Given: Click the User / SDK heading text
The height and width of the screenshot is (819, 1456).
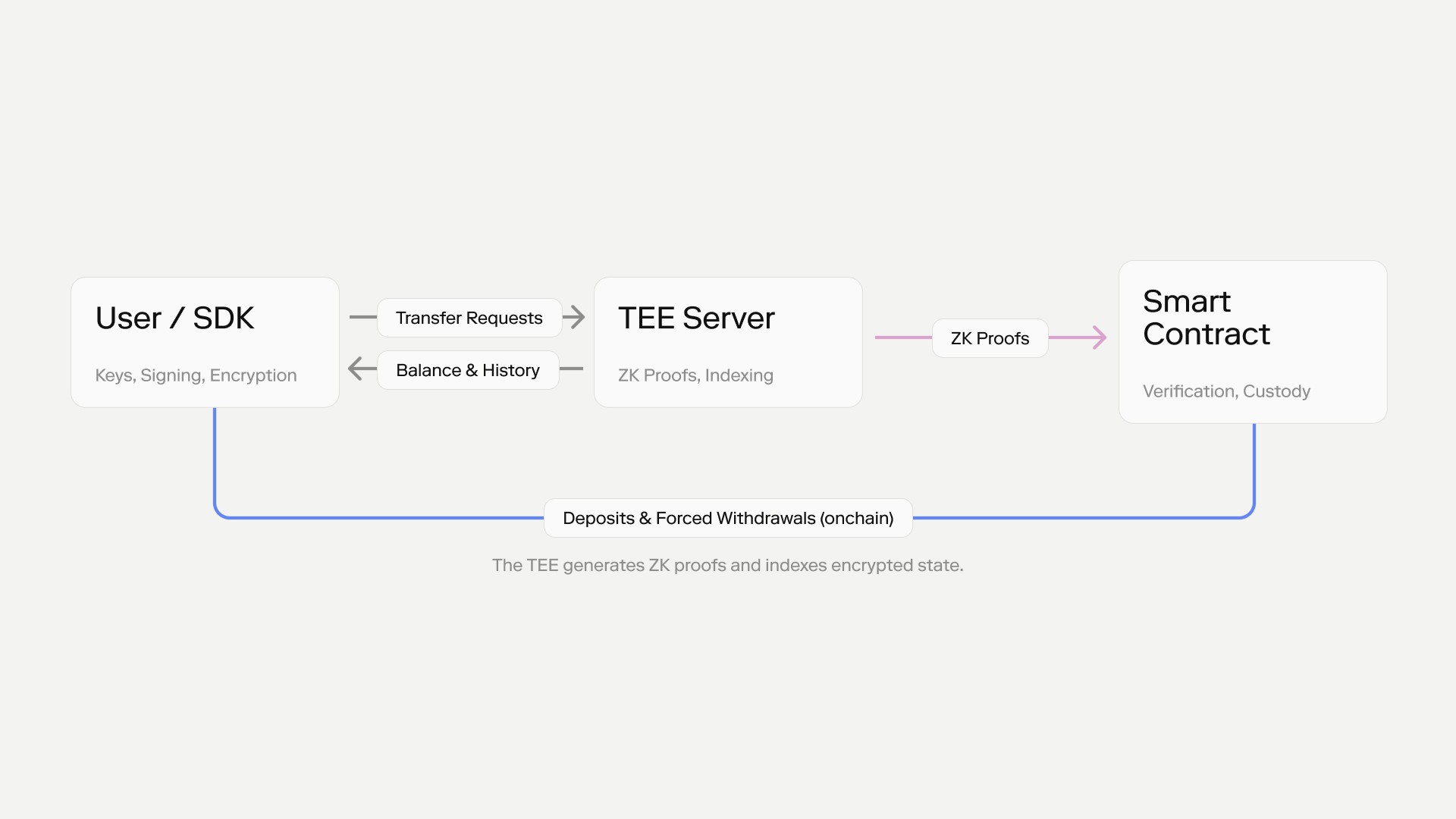Looking at the screenshot, I should [x=174, y=318].
